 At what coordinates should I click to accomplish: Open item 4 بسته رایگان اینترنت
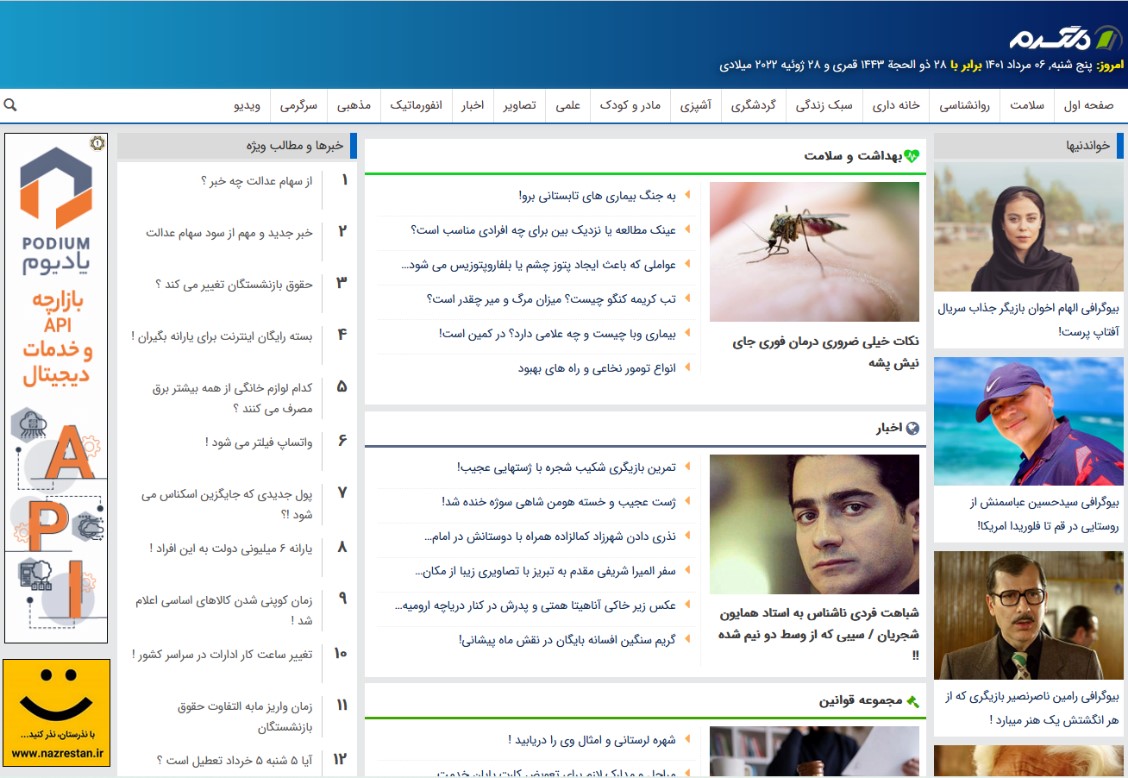click(222, 337)
